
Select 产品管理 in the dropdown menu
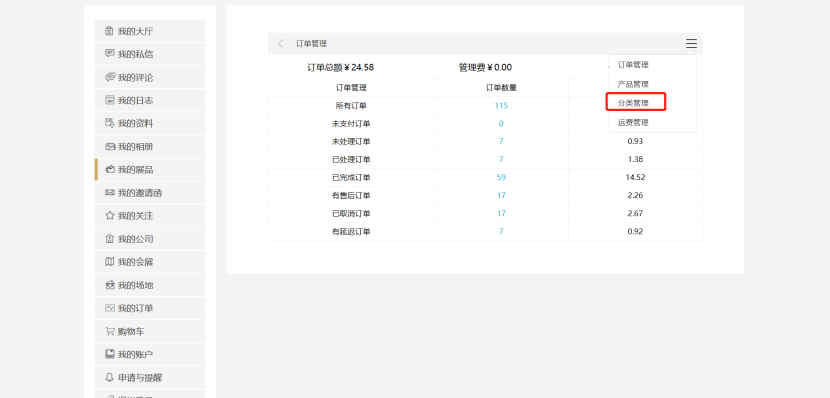(633, 84)
